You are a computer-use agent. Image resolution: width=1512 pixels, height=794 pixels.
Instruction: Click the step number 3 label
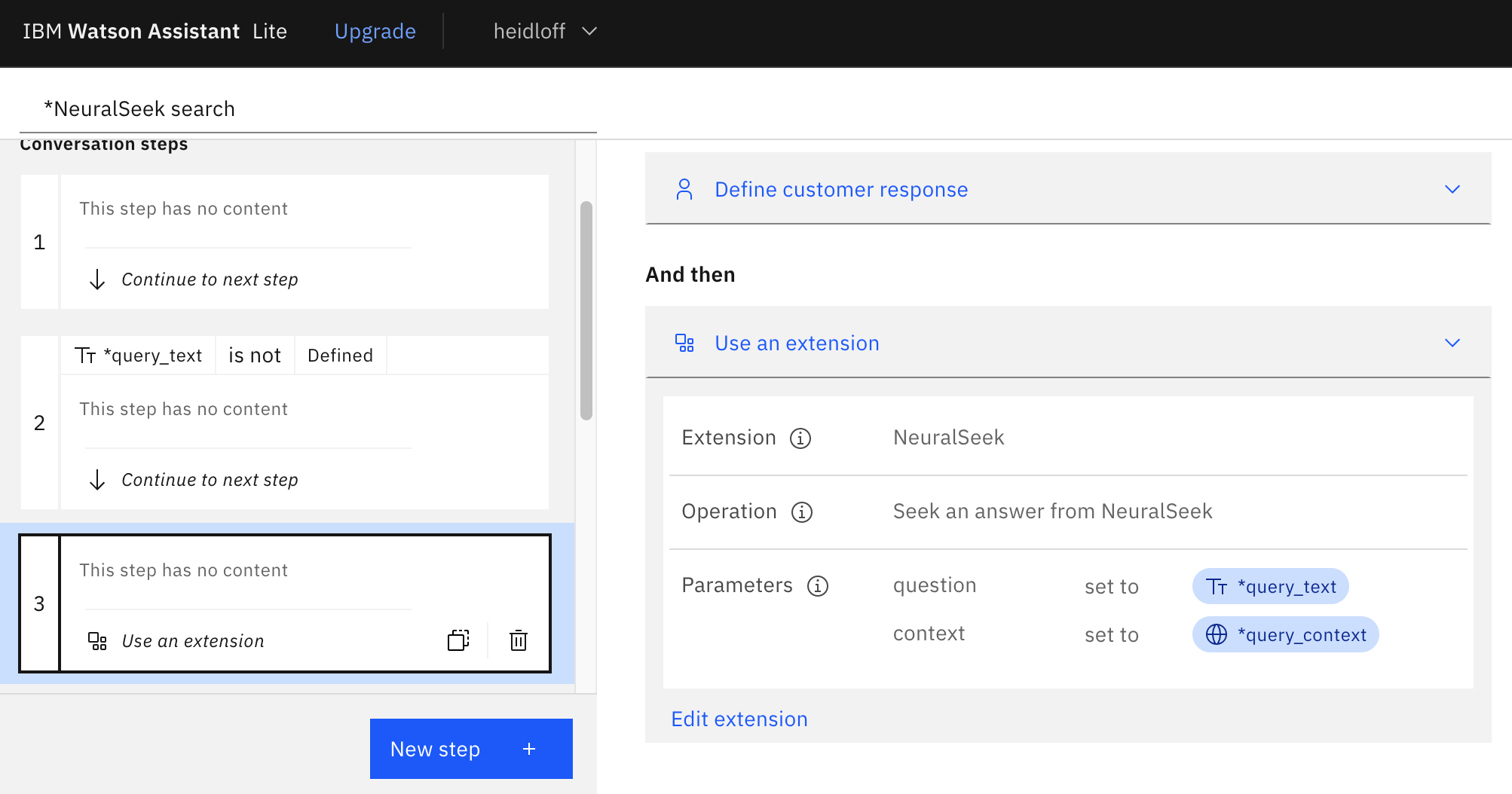(x=39, y=603)
